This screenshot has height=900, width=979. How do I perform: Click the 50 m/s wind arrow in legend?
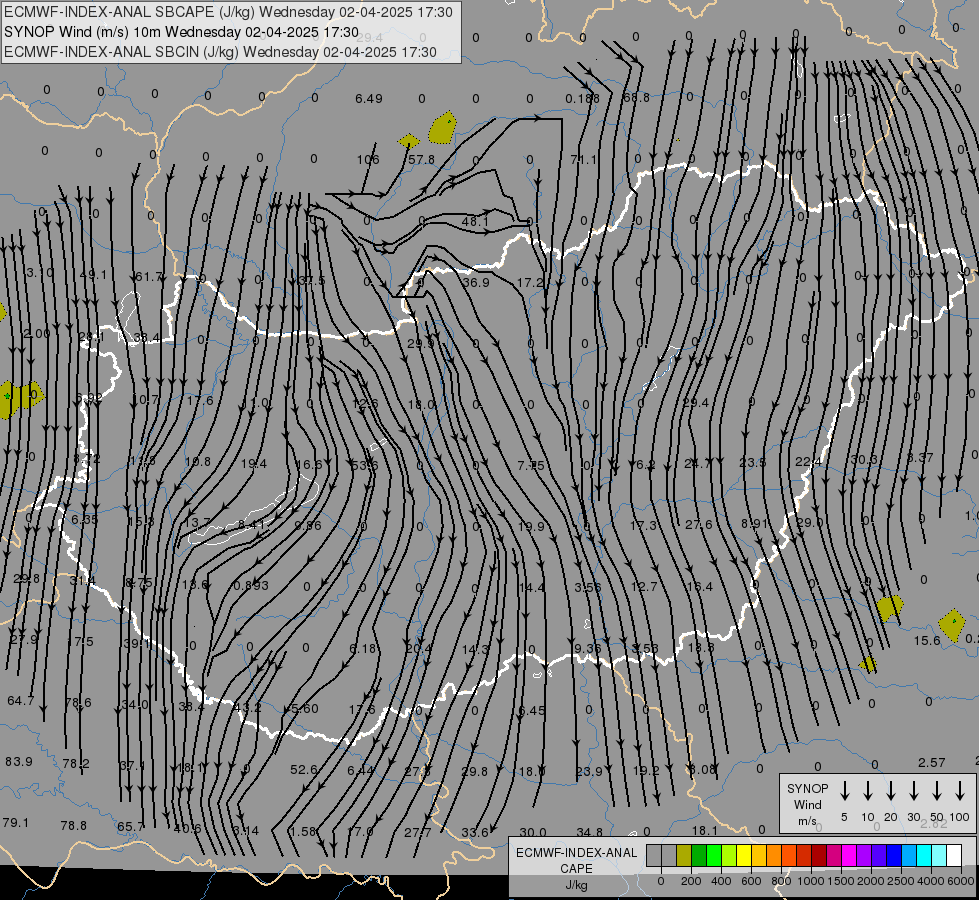tap(937, 791)
